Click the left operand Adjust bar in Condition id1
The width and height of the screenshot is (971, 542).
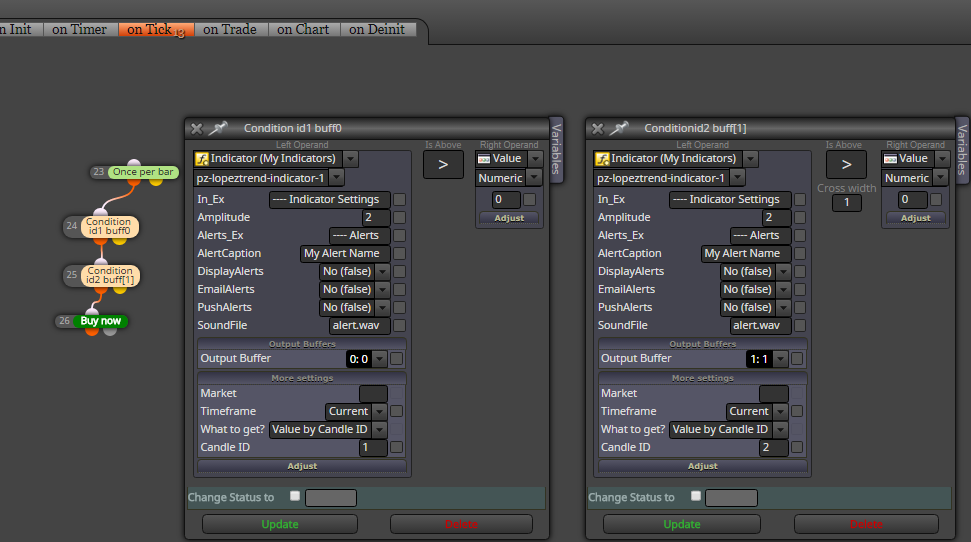[302, 466]
